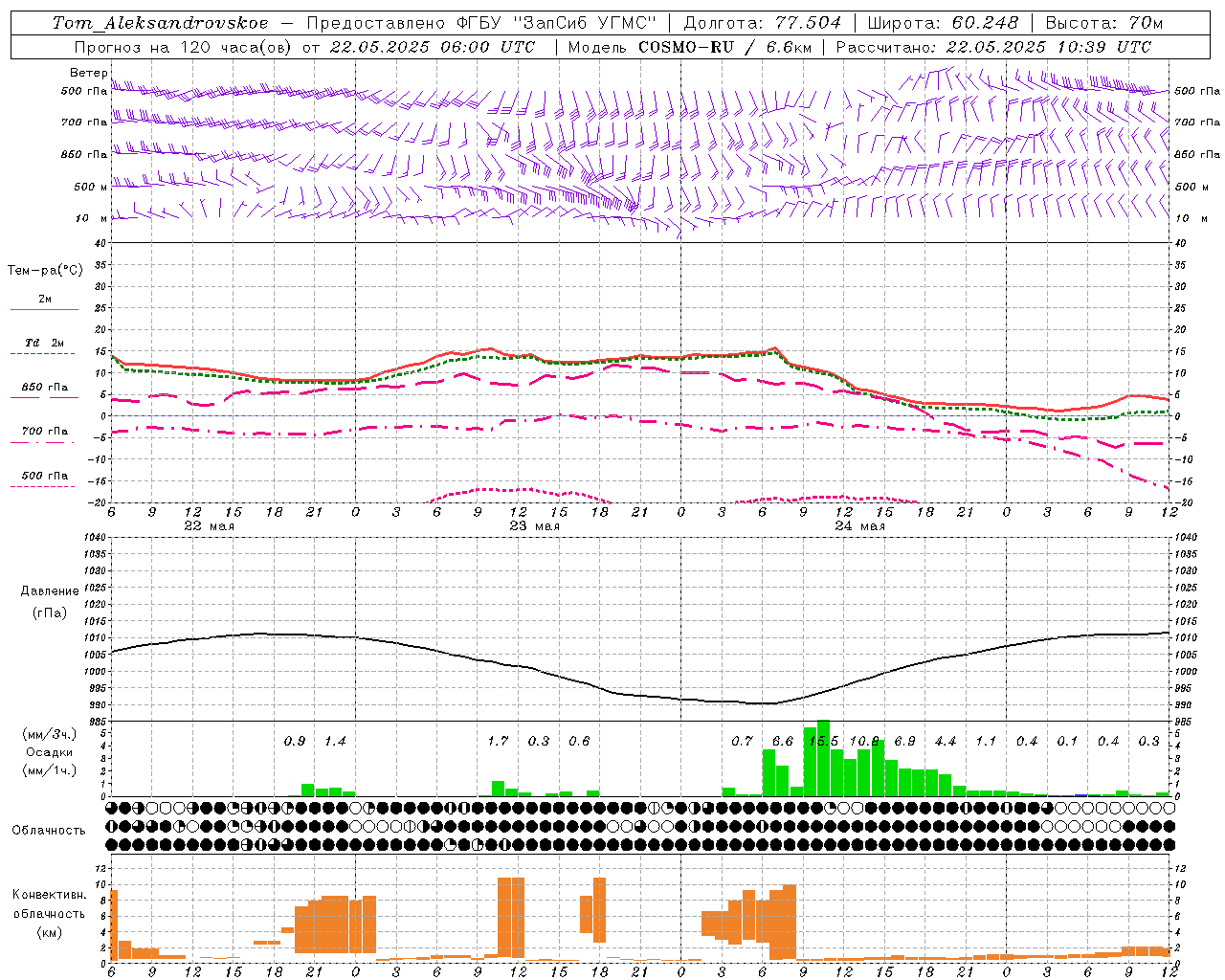Click the 1.1 precipitation total value
Viewport: 1225px width, 980px height.
point(986,742)
